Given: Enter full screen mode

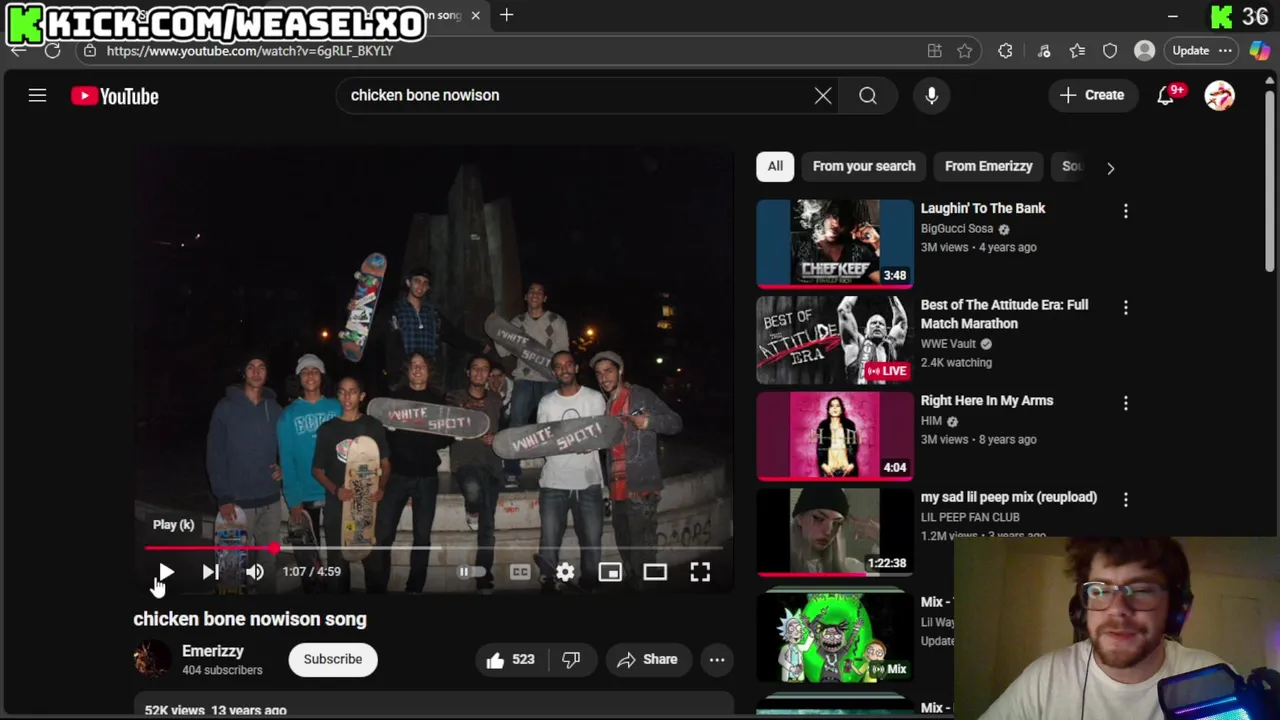Looking at the screenshot, I should pos(700,571).
